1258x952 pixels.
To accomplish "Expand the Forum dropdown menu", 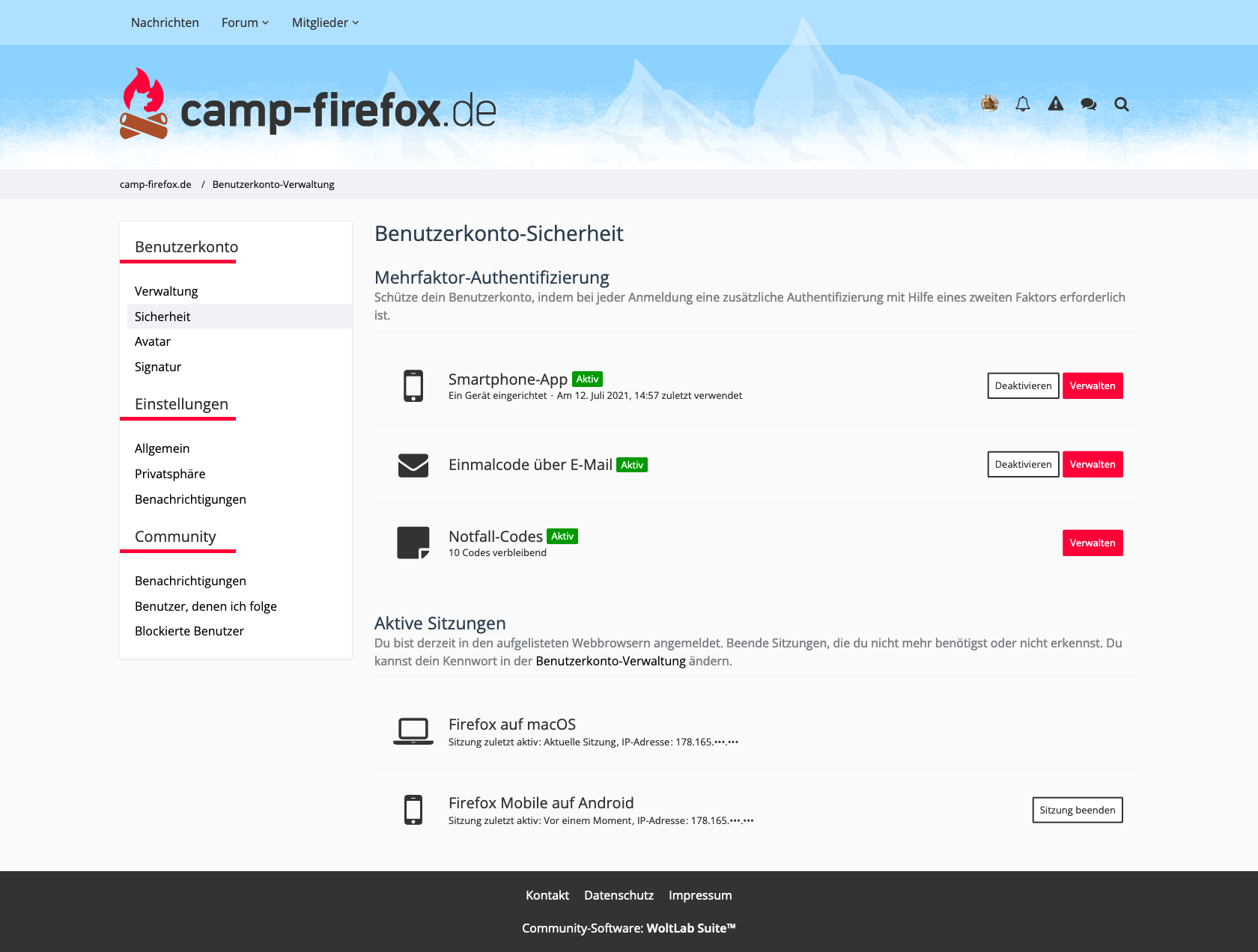I will 245,22.
